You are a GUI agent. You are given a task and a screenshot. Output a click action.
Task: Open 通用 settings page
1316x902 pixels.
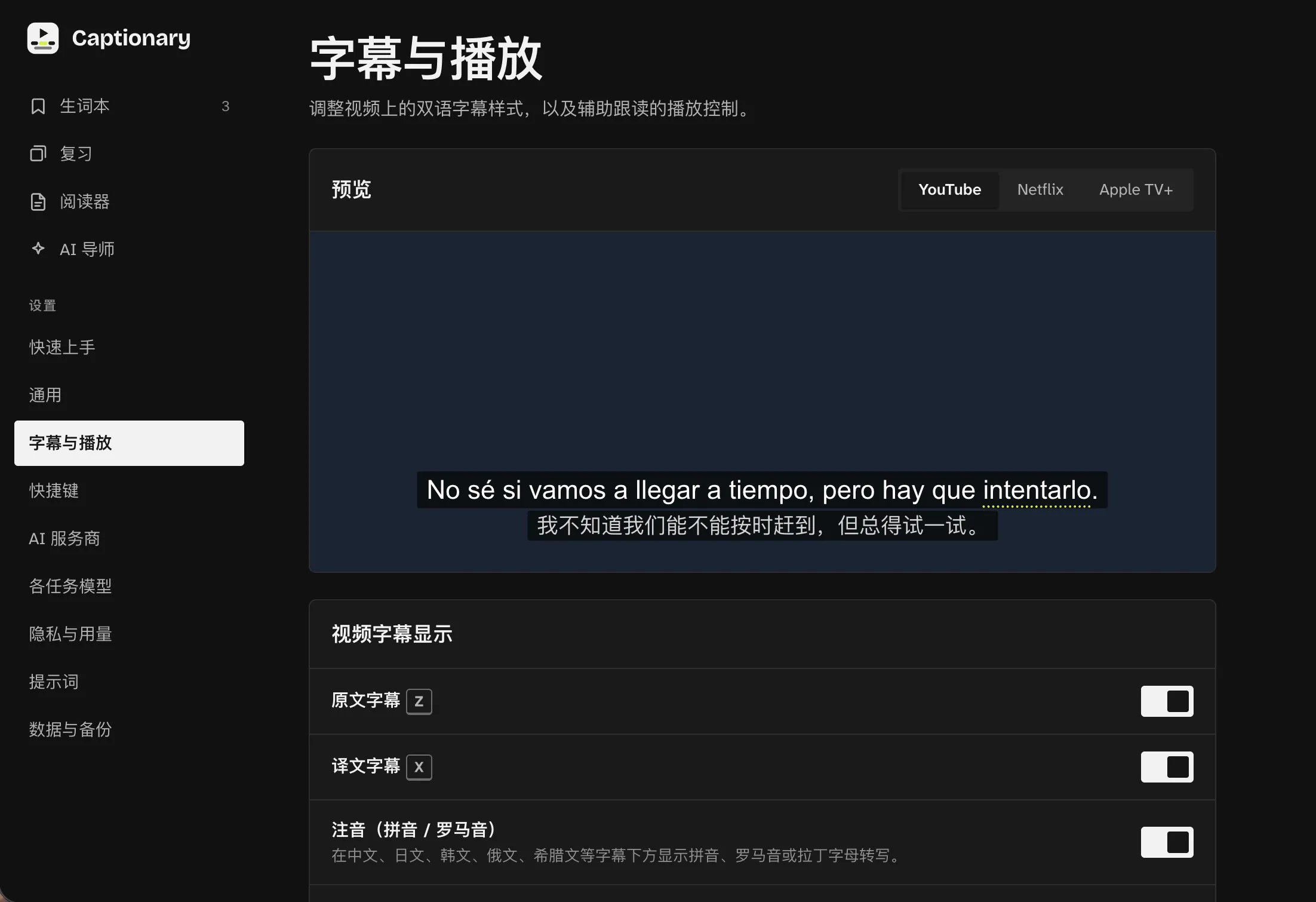point(129,395)
